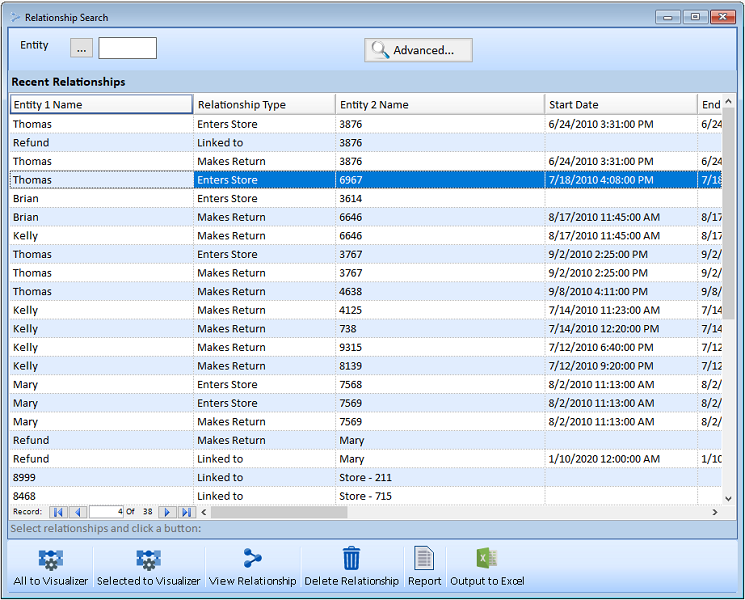
Task: Jump to the last record
Action: point(186,512)
